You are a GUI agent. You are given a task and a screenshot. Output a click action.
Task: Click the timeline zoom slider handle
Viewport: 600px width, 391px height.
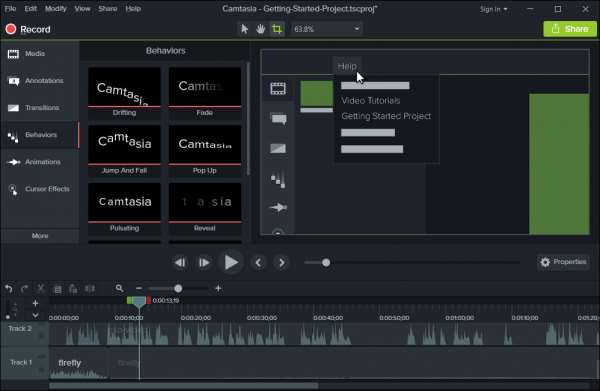pyautogui.click(x=178, y=288)
